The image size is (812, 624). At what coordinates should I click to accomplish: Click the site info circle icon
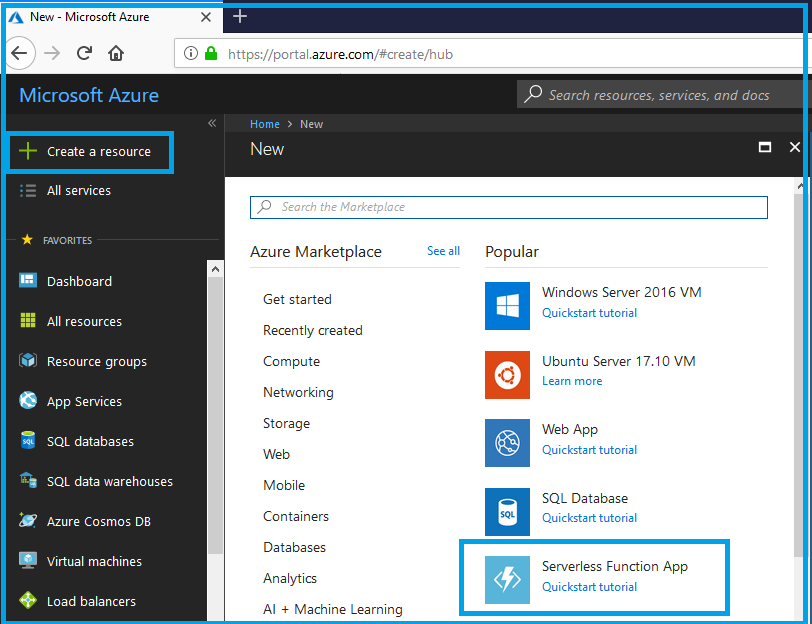point(191,53)
